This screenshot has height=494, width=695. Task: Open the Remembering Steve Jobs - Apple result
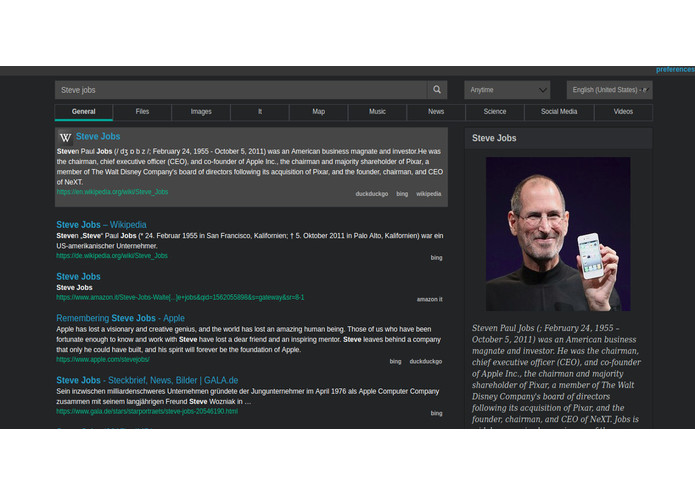120,318
